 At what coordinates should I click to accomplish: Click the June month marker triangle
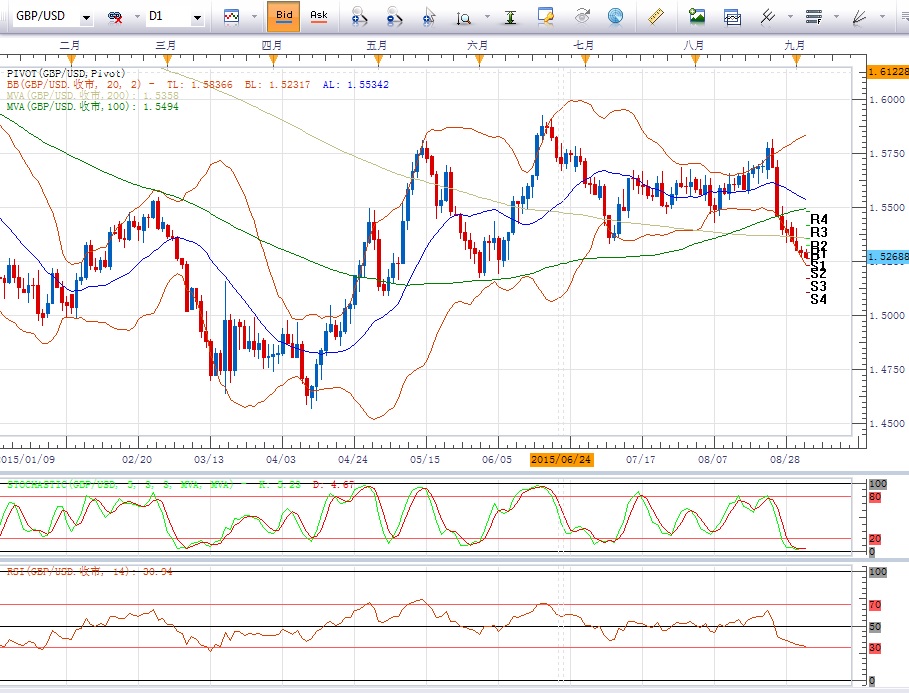coord(479,60)
